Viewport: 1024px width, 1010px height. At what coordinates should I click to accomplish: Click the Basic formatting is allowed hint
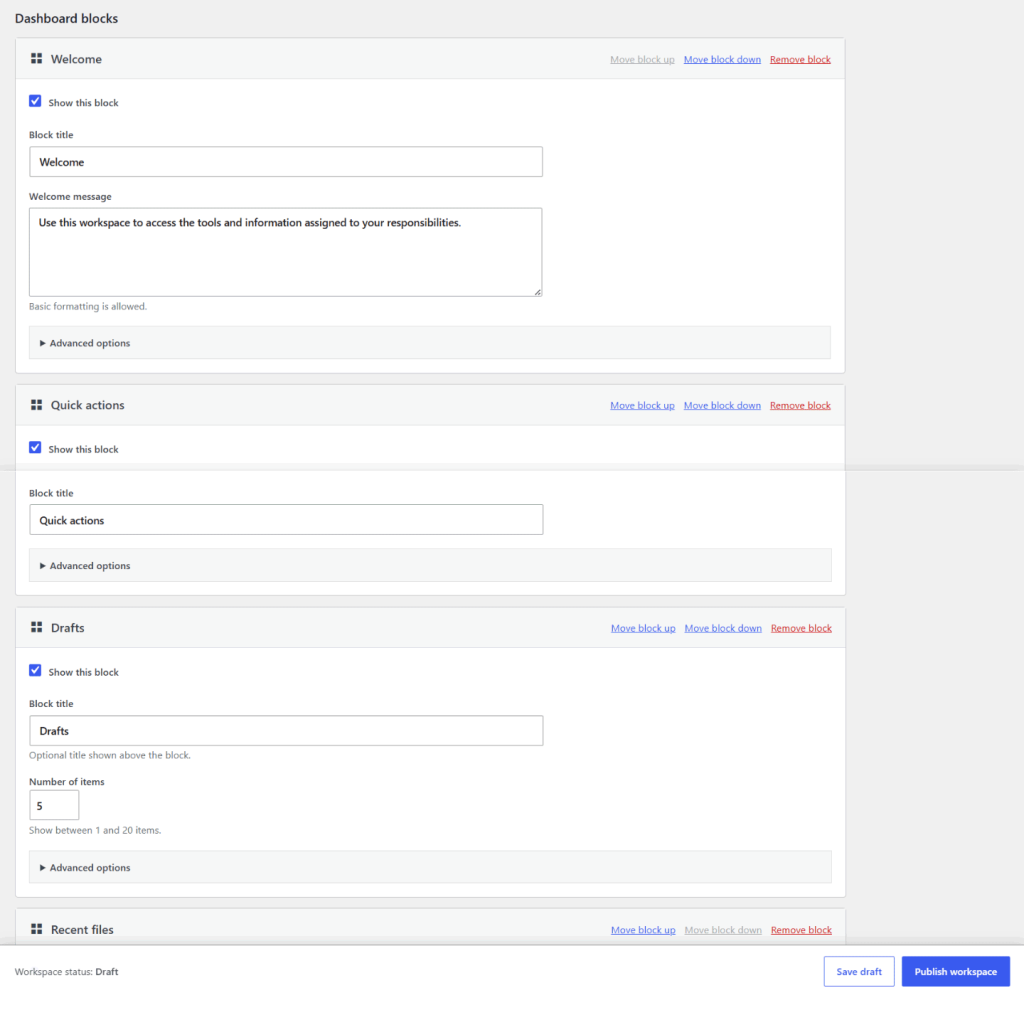click(88, 306)
